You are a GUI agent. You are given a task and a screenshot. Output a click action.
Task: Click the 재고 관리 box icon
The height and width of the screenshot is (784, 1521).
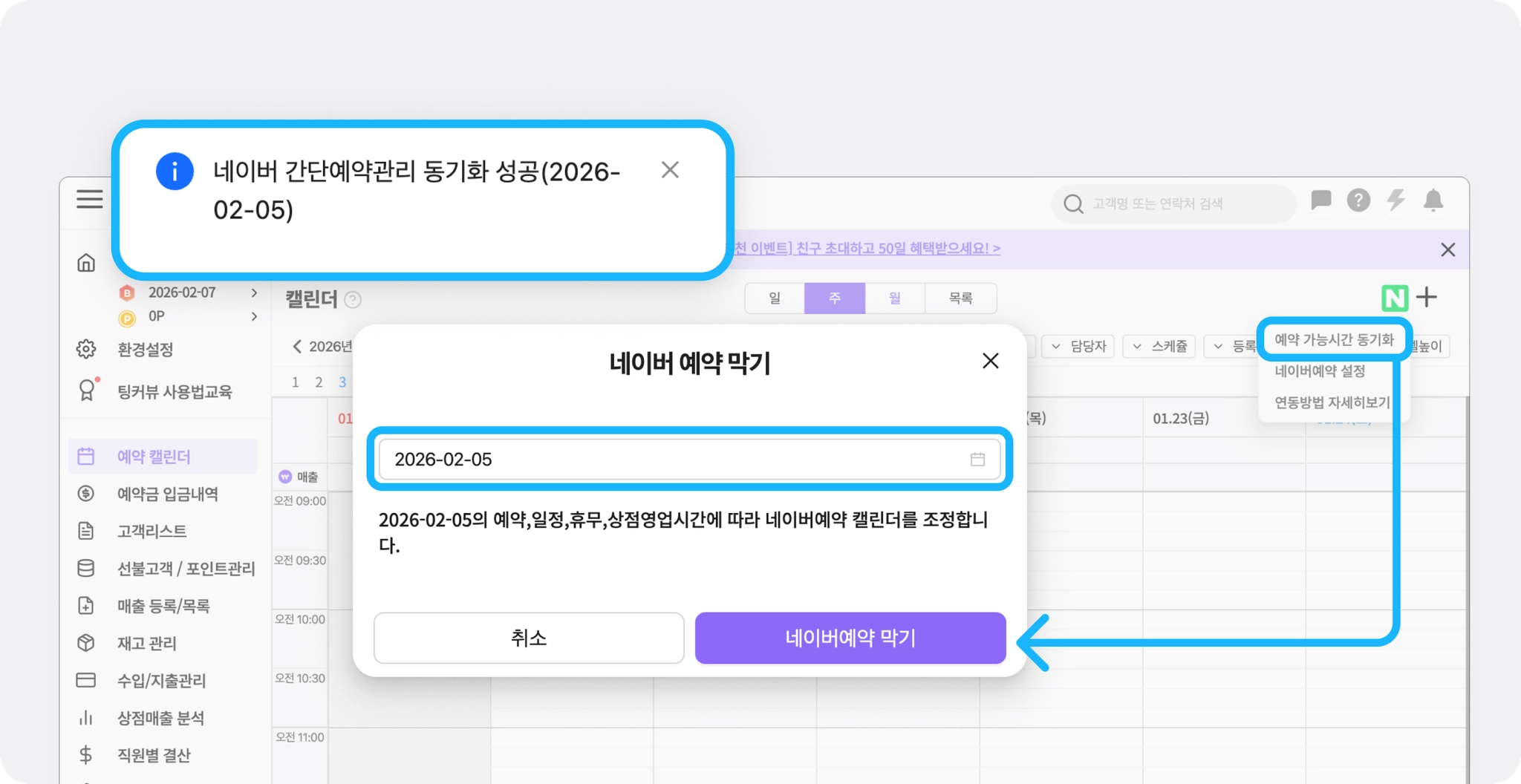86,642
